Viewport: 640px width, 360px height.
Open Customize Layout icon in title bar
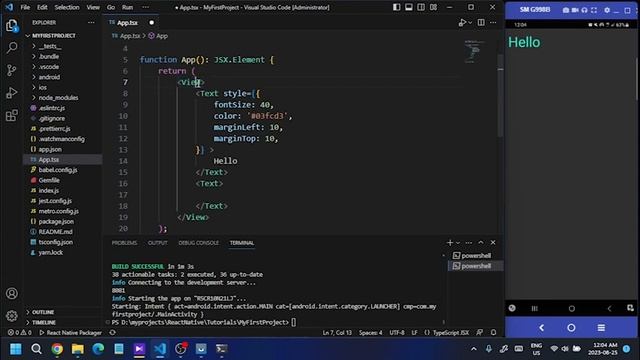(x=433, y=7)
